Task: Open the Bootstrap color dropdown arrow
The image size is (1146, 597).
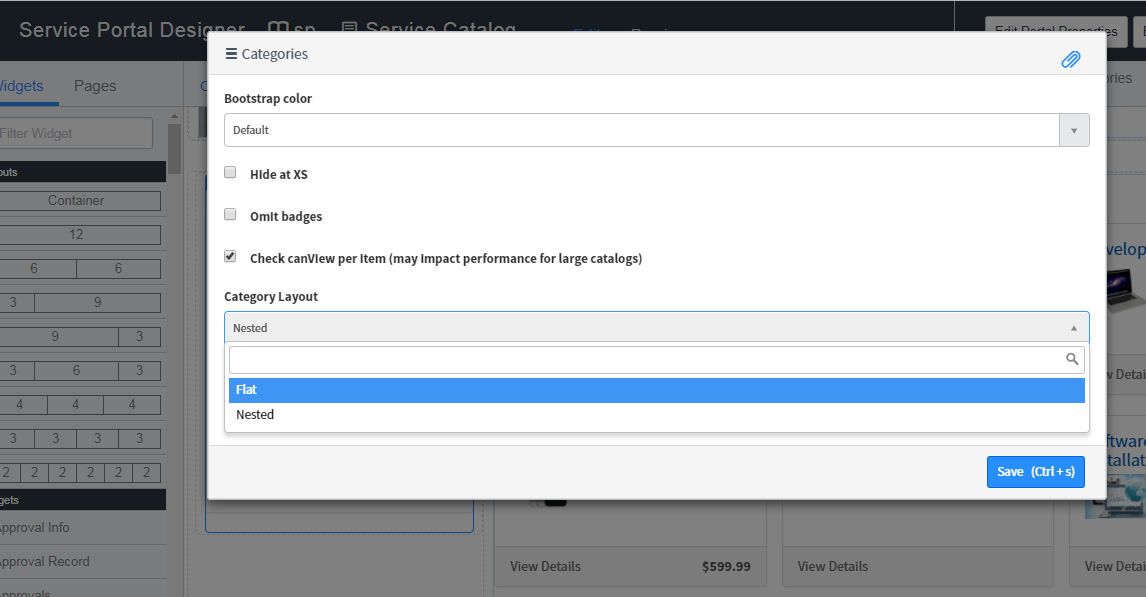Action: (x=1074, y=130)
